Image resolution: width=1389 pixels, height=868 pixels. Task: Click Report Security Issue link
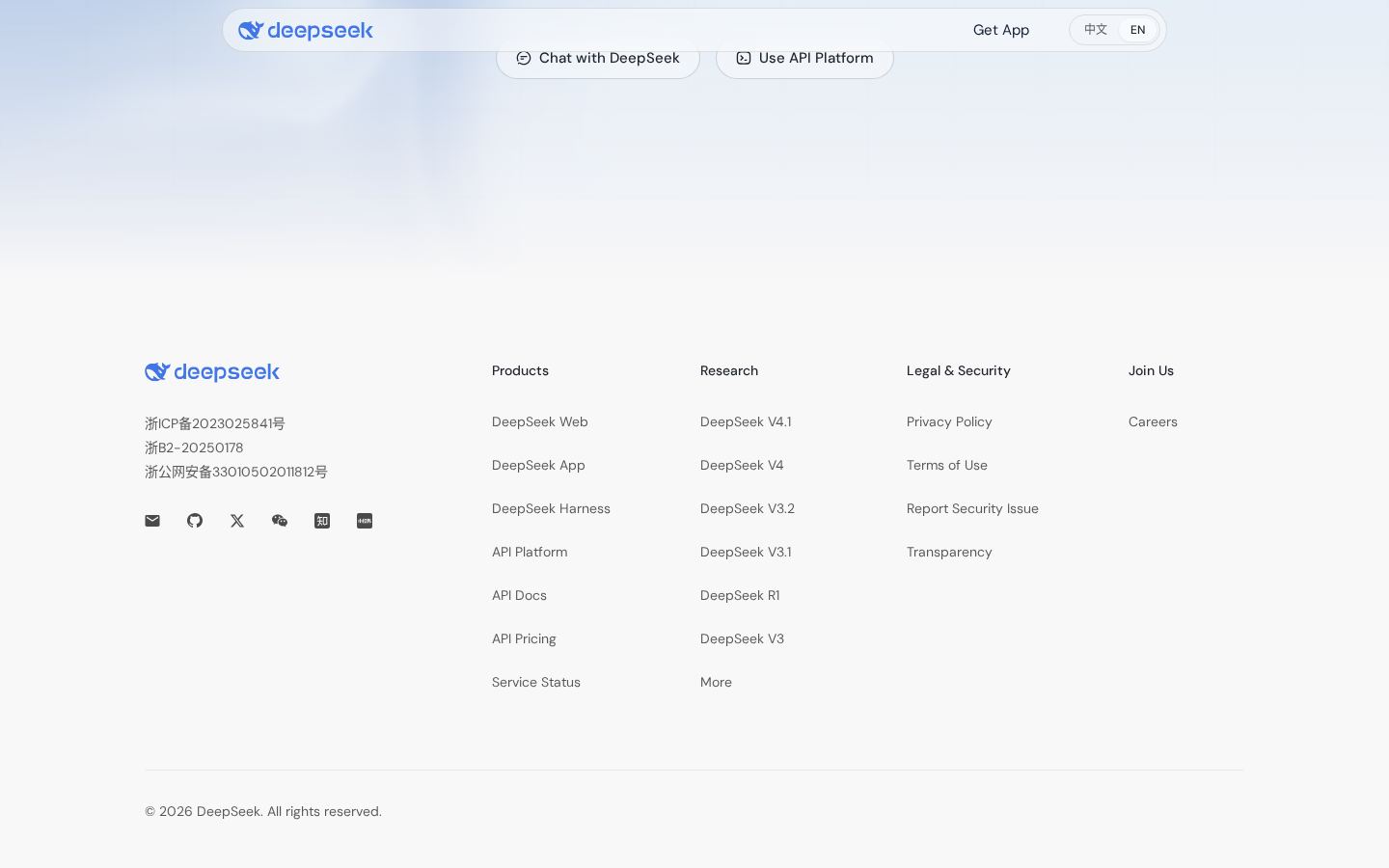(x=972, y=508)
